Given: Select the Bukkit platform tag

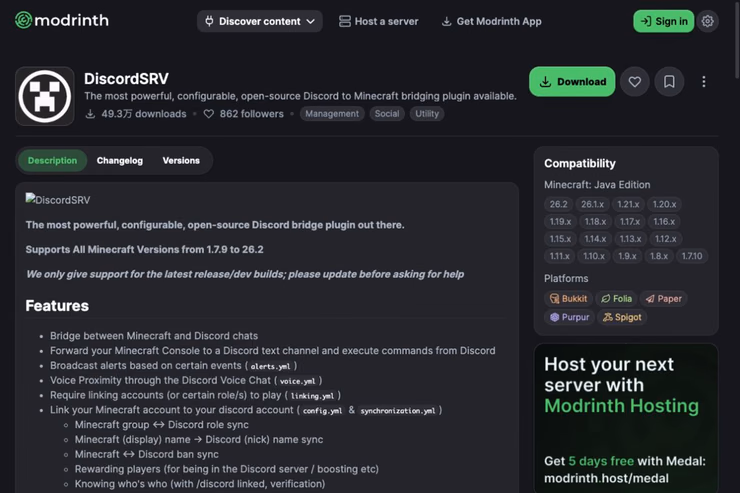Looking at the screenshot, I should point(568,299).
